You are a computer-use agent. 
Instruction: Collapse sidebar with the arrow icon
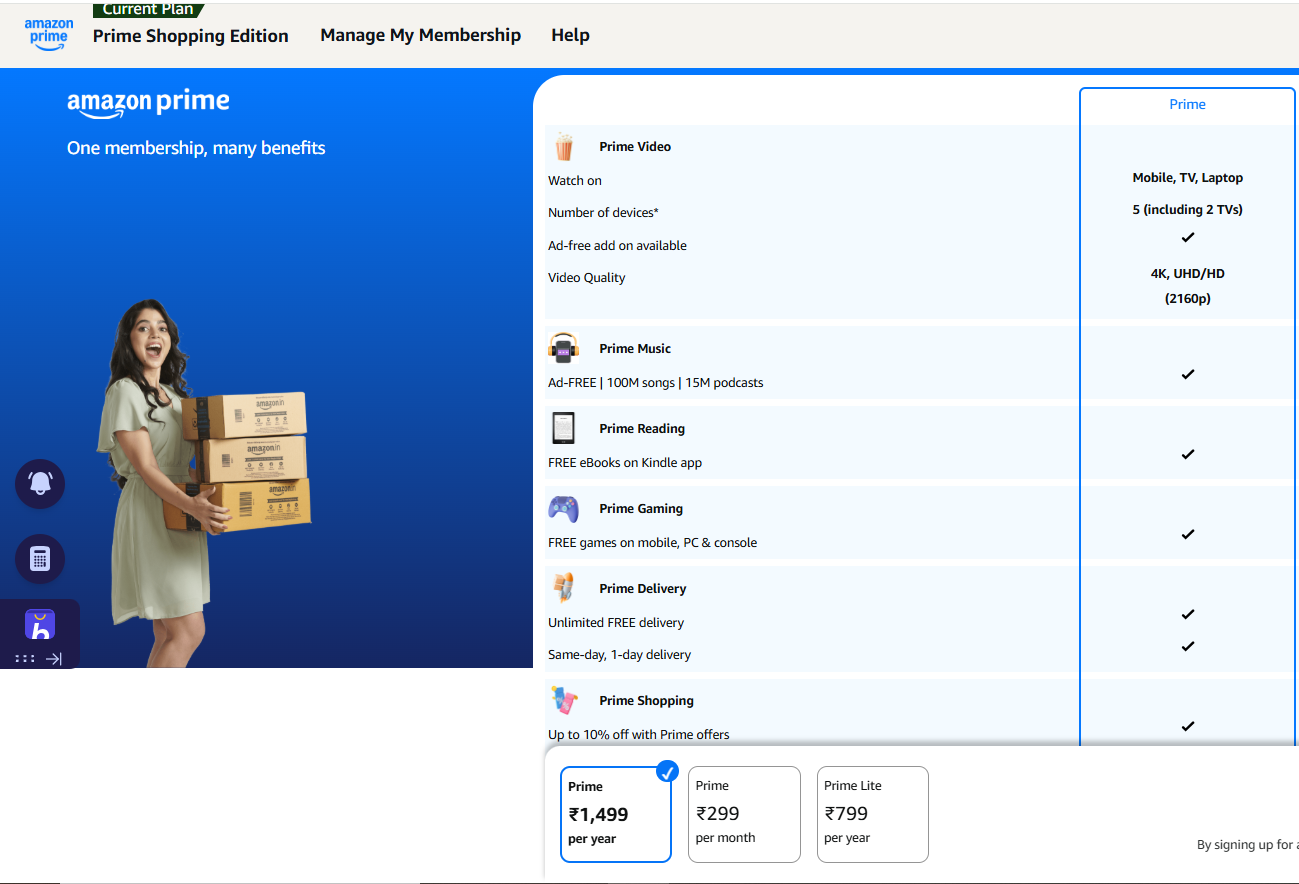(55, 659)
